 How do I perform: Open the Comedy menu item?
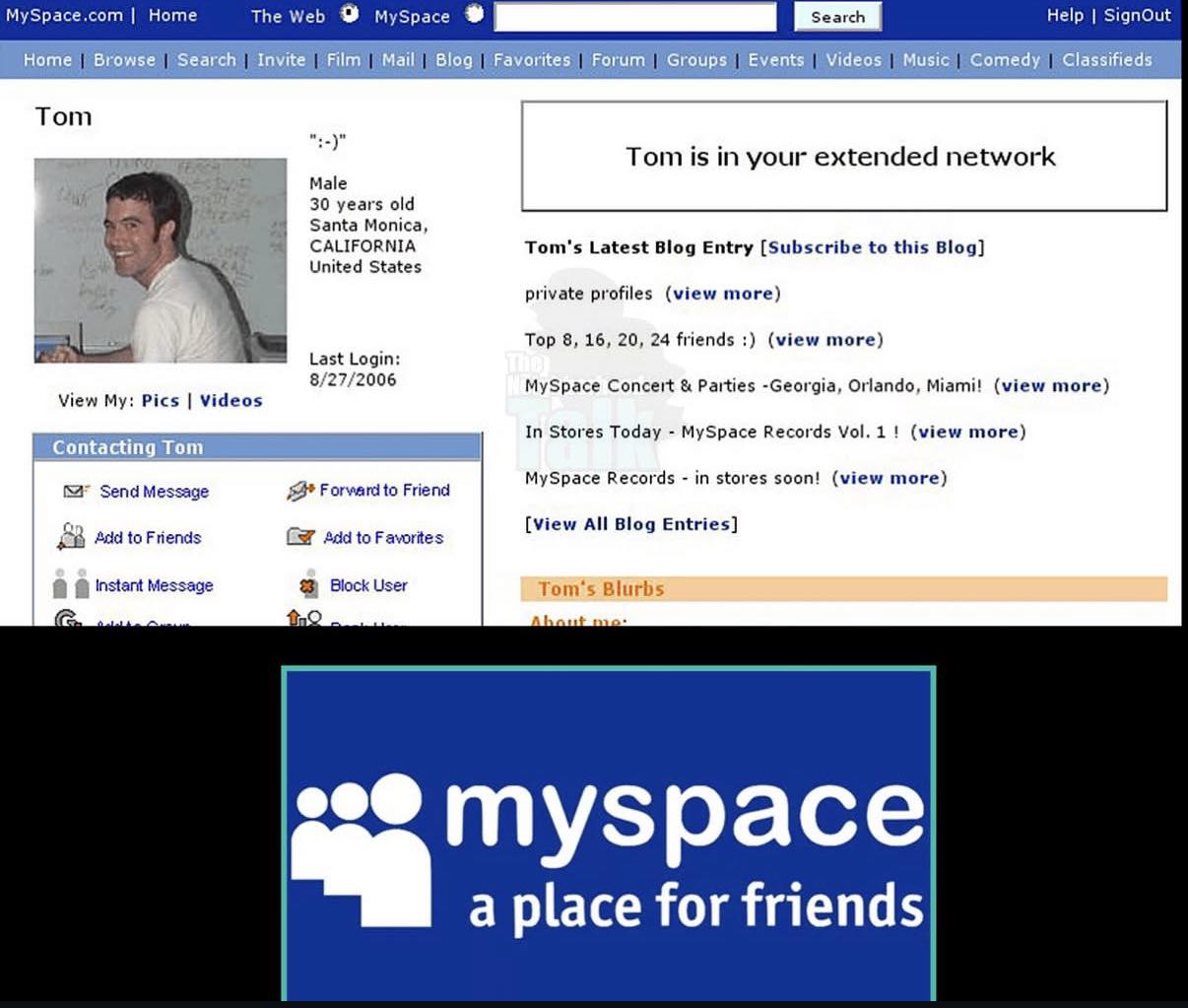[1005, 60]
